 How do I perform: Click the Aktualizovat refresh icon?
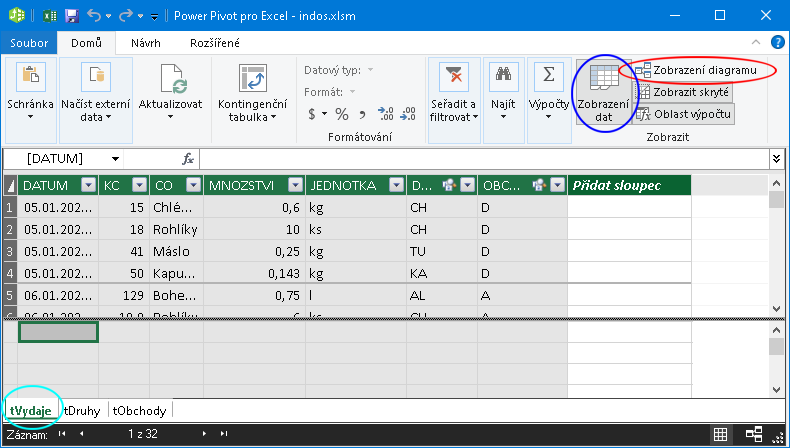tap(171, 78)
